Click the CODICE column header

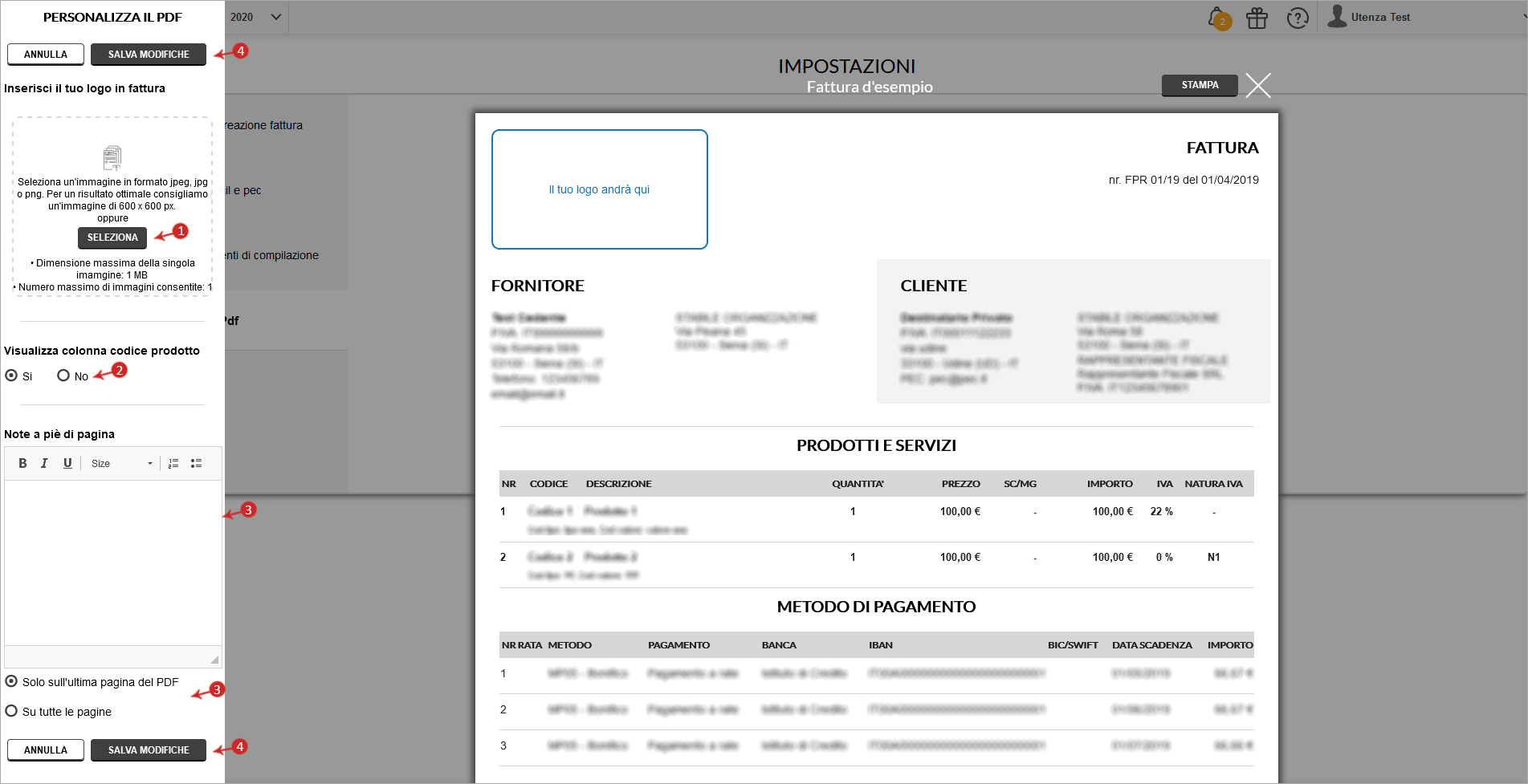click(548, 484)
